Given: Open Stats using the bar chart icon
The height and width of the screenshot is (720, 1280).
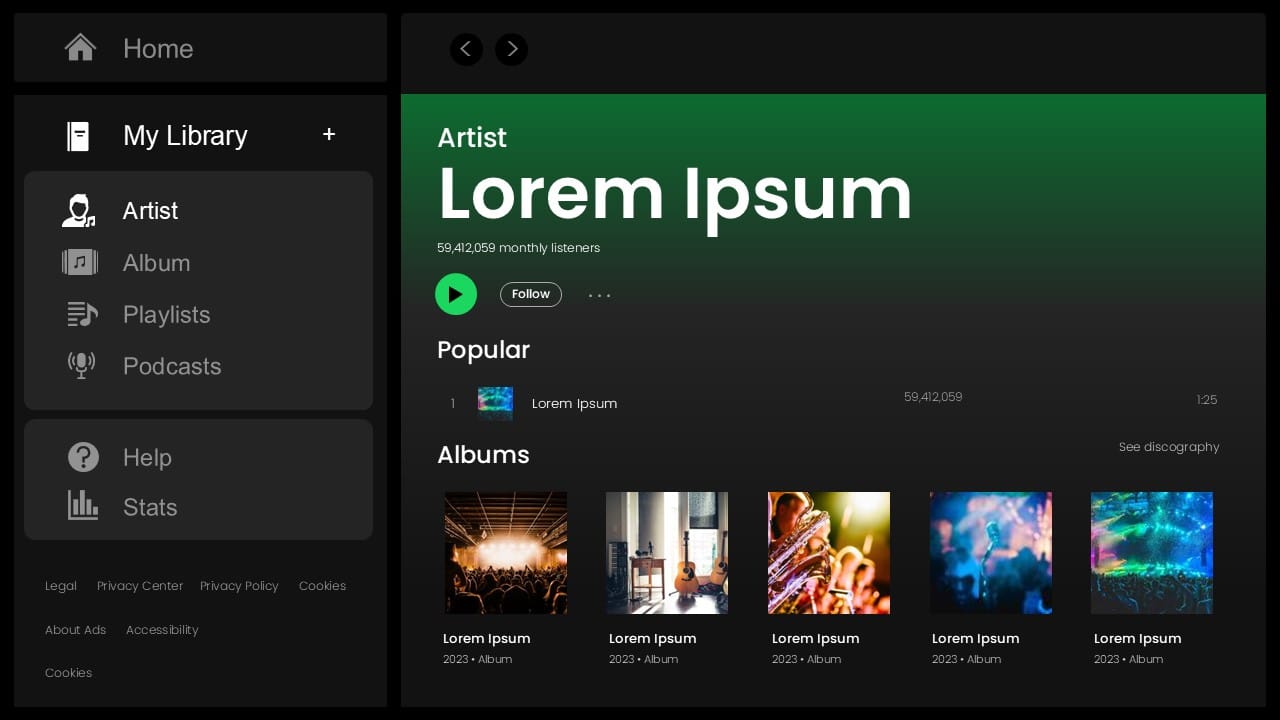Looking at the screenshot, I should tap(84, 506).
